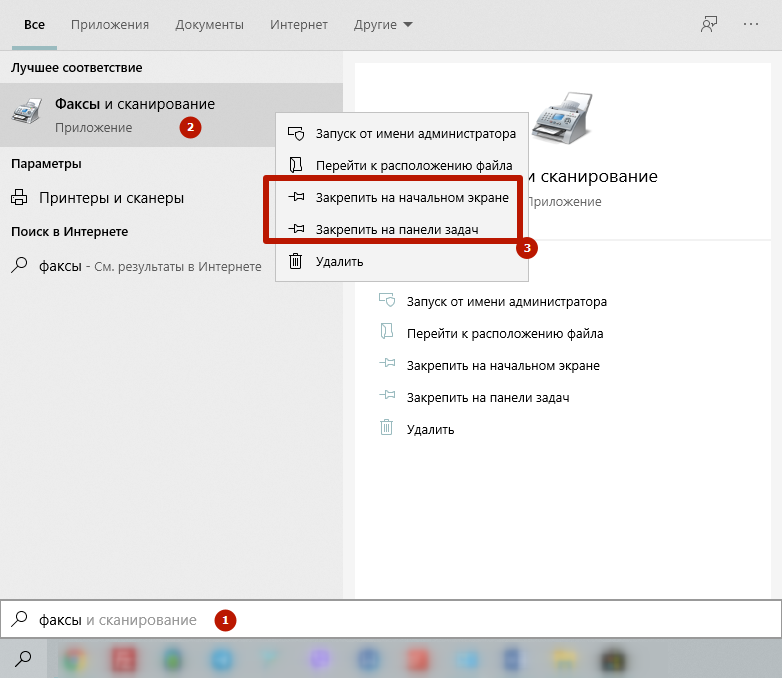The width and height of the screenshot is (782, 678).
Task: Choose Закрепить на панели задач in context menu
Action: click(x=397, y=230)
